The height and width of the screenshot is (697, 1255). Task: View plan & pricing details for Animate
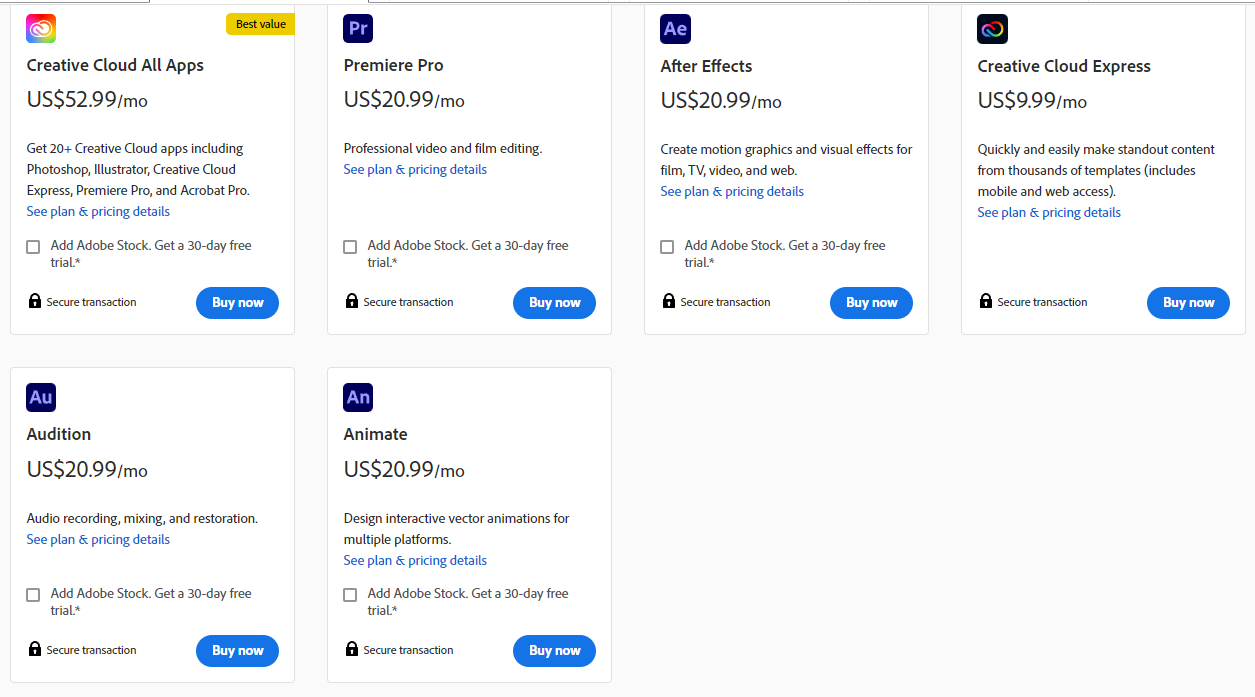pos(415,561)
